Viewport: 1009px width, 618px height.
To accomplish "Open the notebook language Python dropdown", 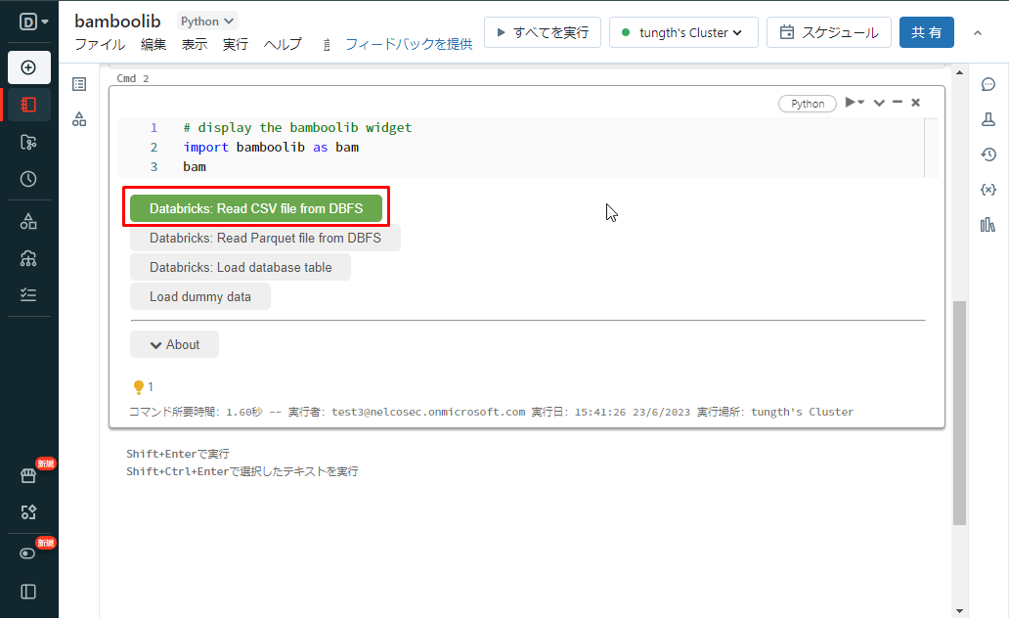I will click(x=207, y=21).
